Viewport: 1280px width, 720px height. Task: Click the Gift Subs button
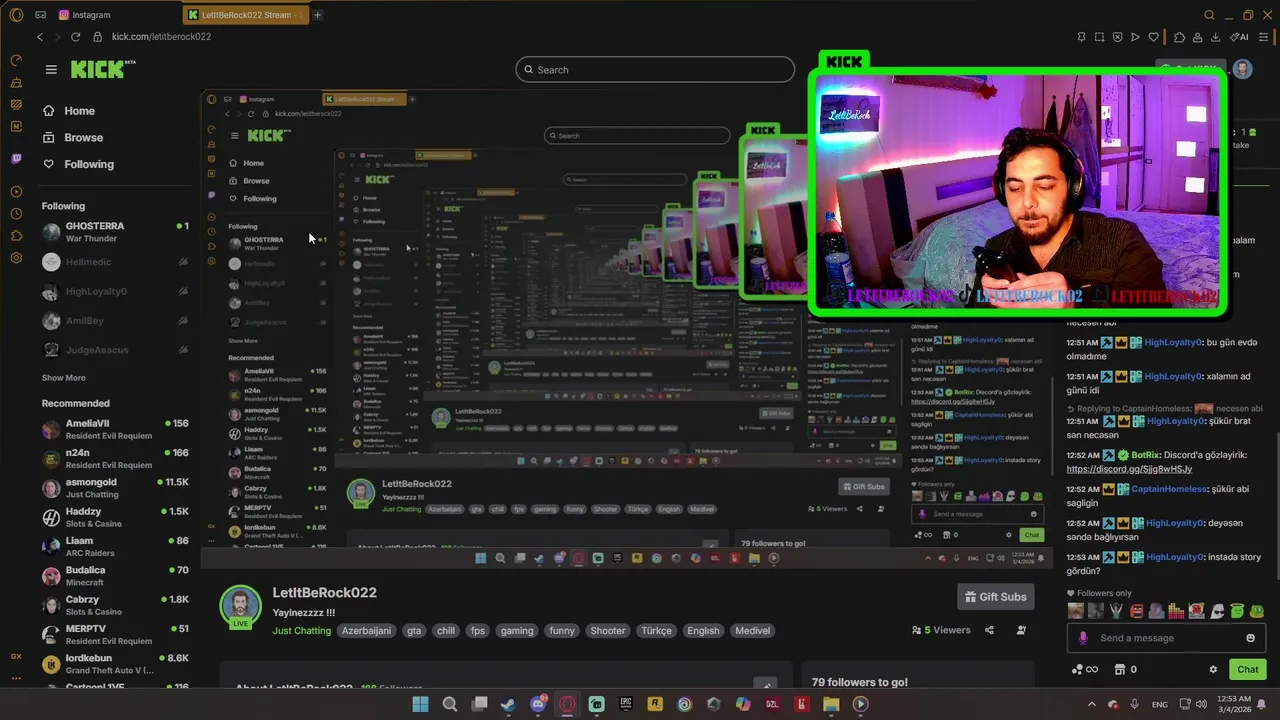(995, 597)
